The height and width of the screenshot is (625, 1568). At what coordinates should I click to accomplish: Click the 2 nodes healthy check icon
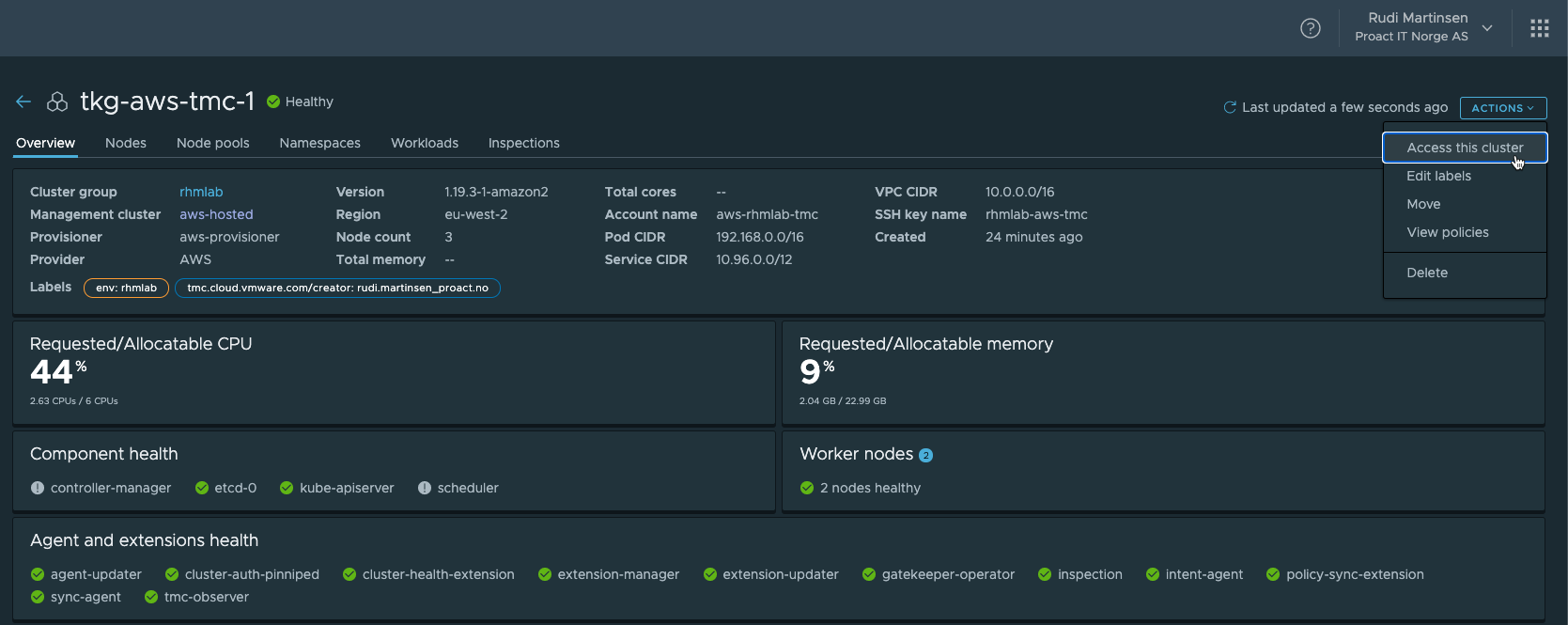[807, 488]
